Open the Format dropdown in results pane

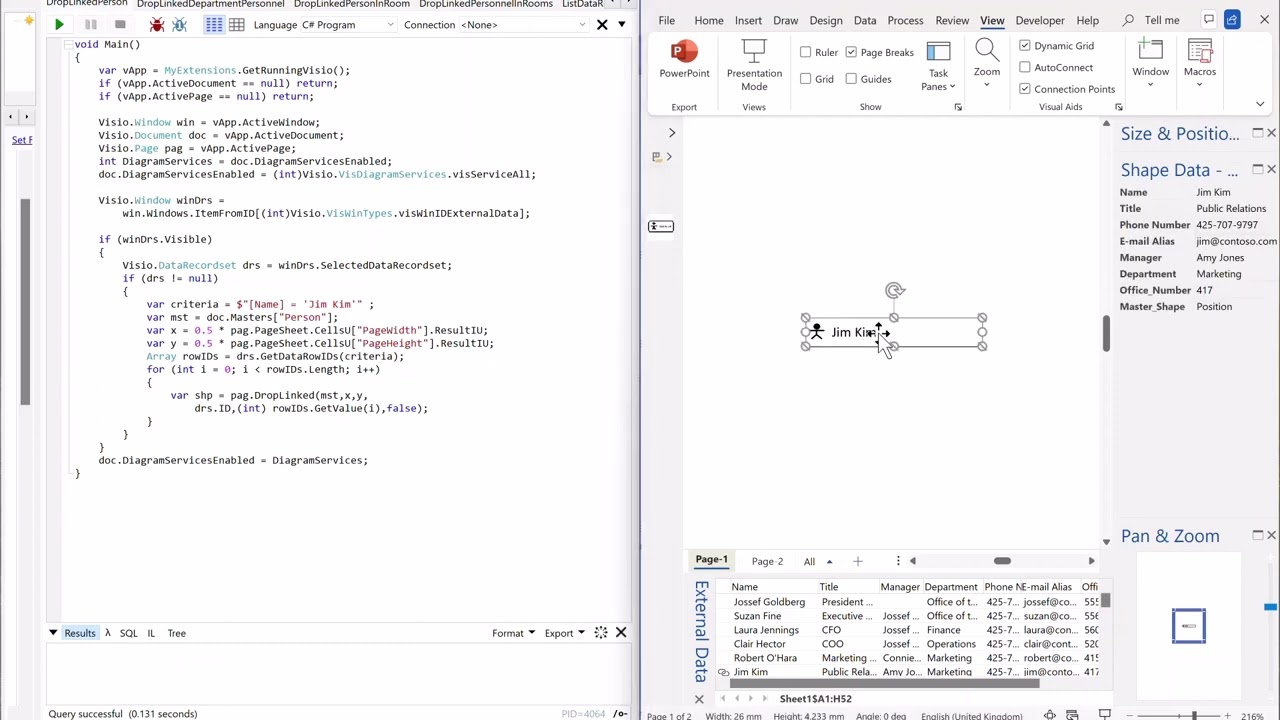pyautogui.click(x=513, y=633)
